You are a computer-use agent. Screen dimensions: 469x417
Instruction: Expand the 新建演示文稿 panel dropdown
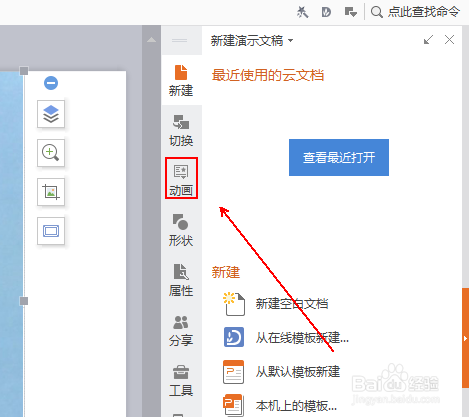(291, 41)
